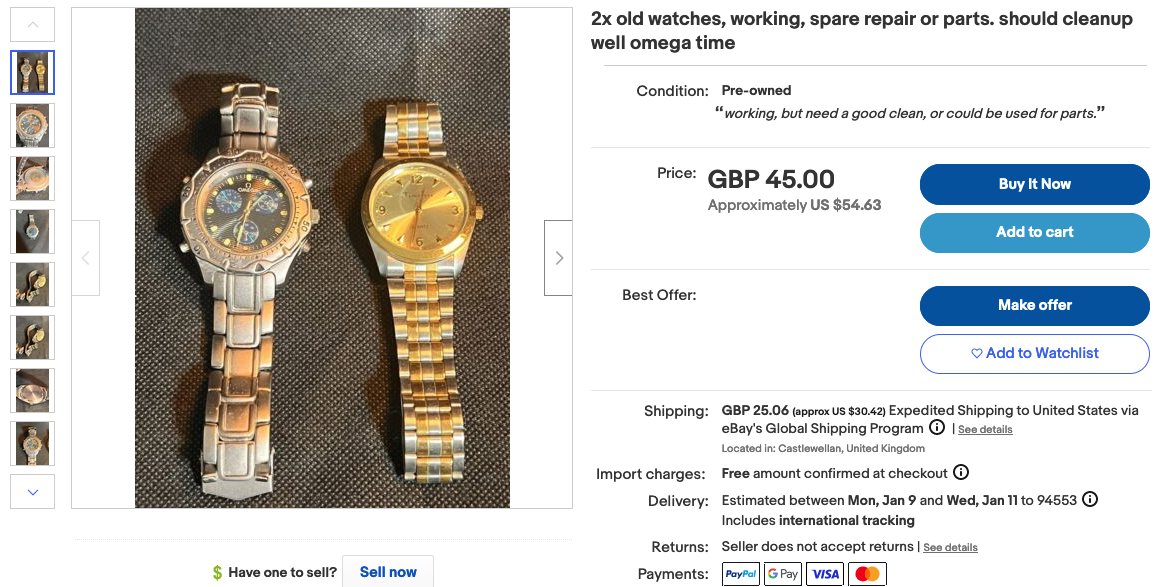Viewport: 1164px width, 587px height.
Task: Click info icon next to import charges
Action: (961, 473)
